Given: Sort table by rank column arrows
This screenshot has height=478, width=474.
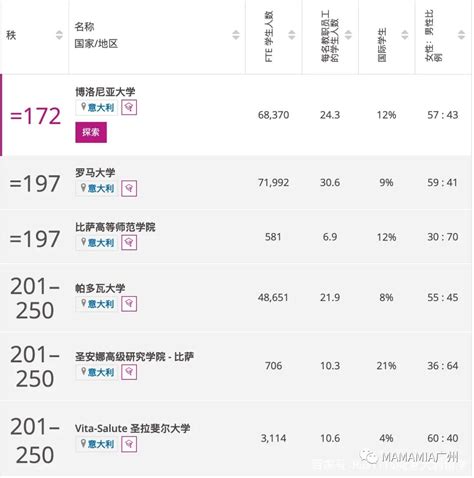Looking at the screenshot, I should [x=59, y=35].
